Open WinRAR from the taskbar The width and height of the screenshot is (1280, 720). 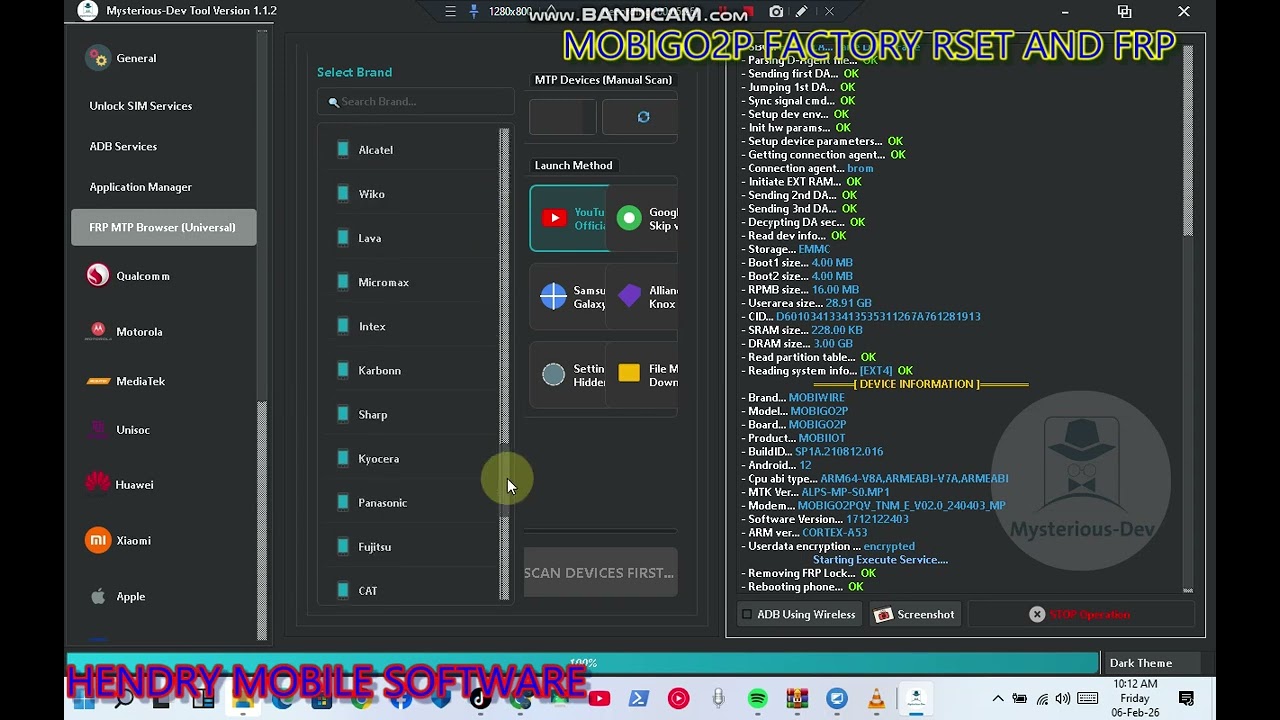(797, 698)
